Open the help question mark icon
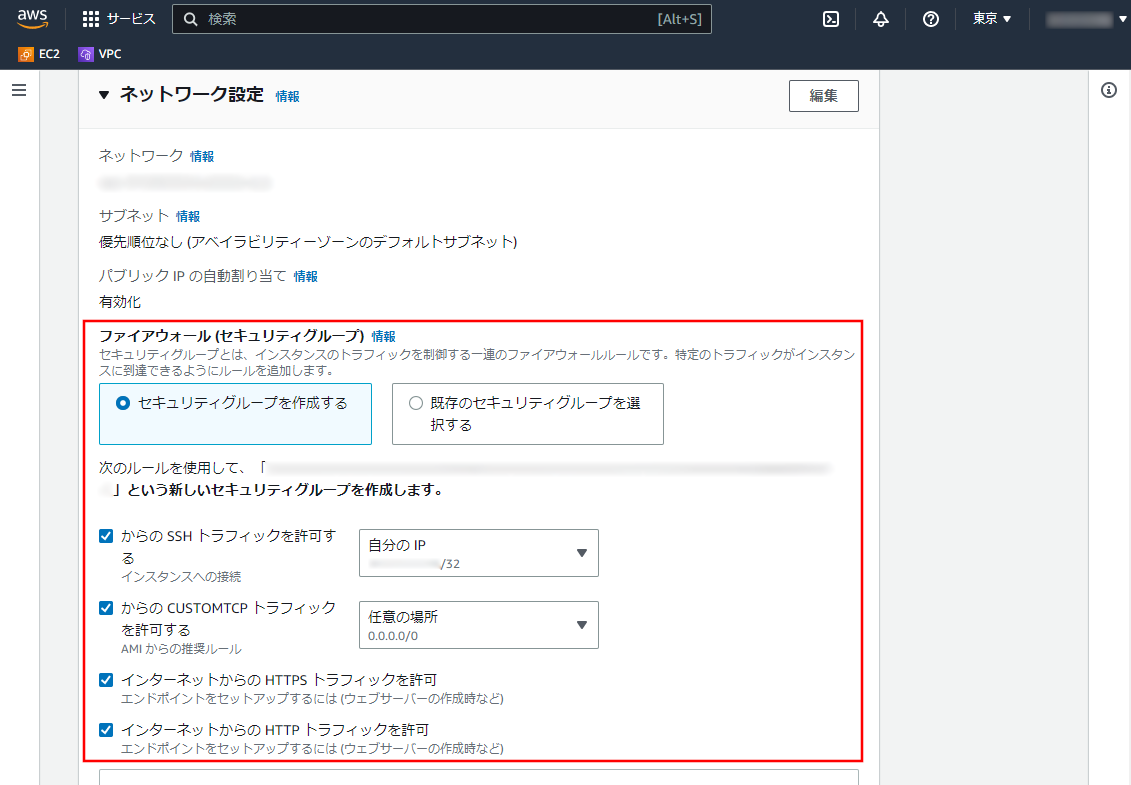This screenshot has height=785, width=1131. 930,19
